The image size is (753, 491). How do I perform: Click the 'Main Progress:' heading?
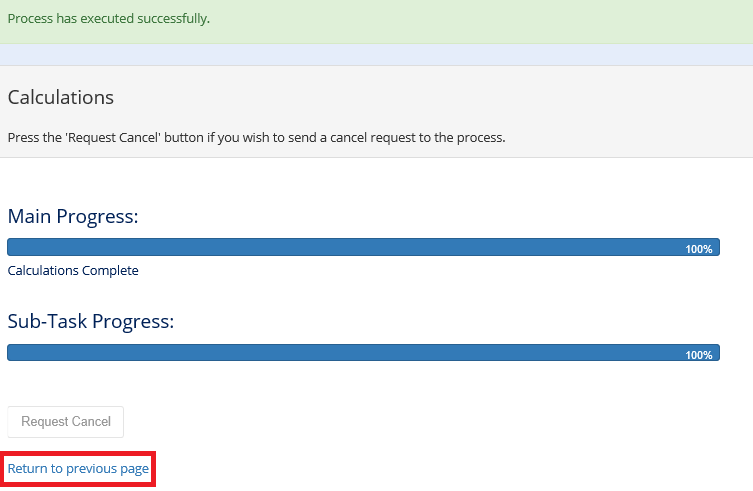pos(73,216)
